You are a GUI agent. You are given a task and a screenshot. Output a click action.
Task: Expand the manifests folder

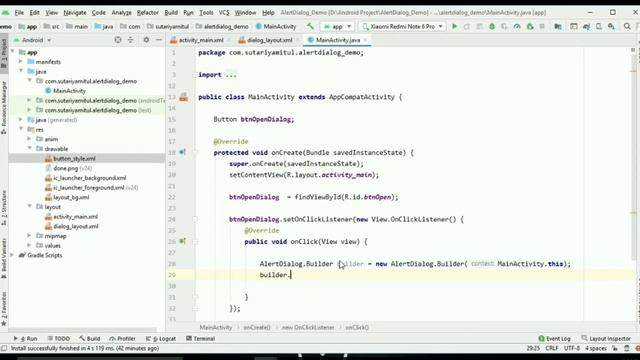(x=21, y=62)
